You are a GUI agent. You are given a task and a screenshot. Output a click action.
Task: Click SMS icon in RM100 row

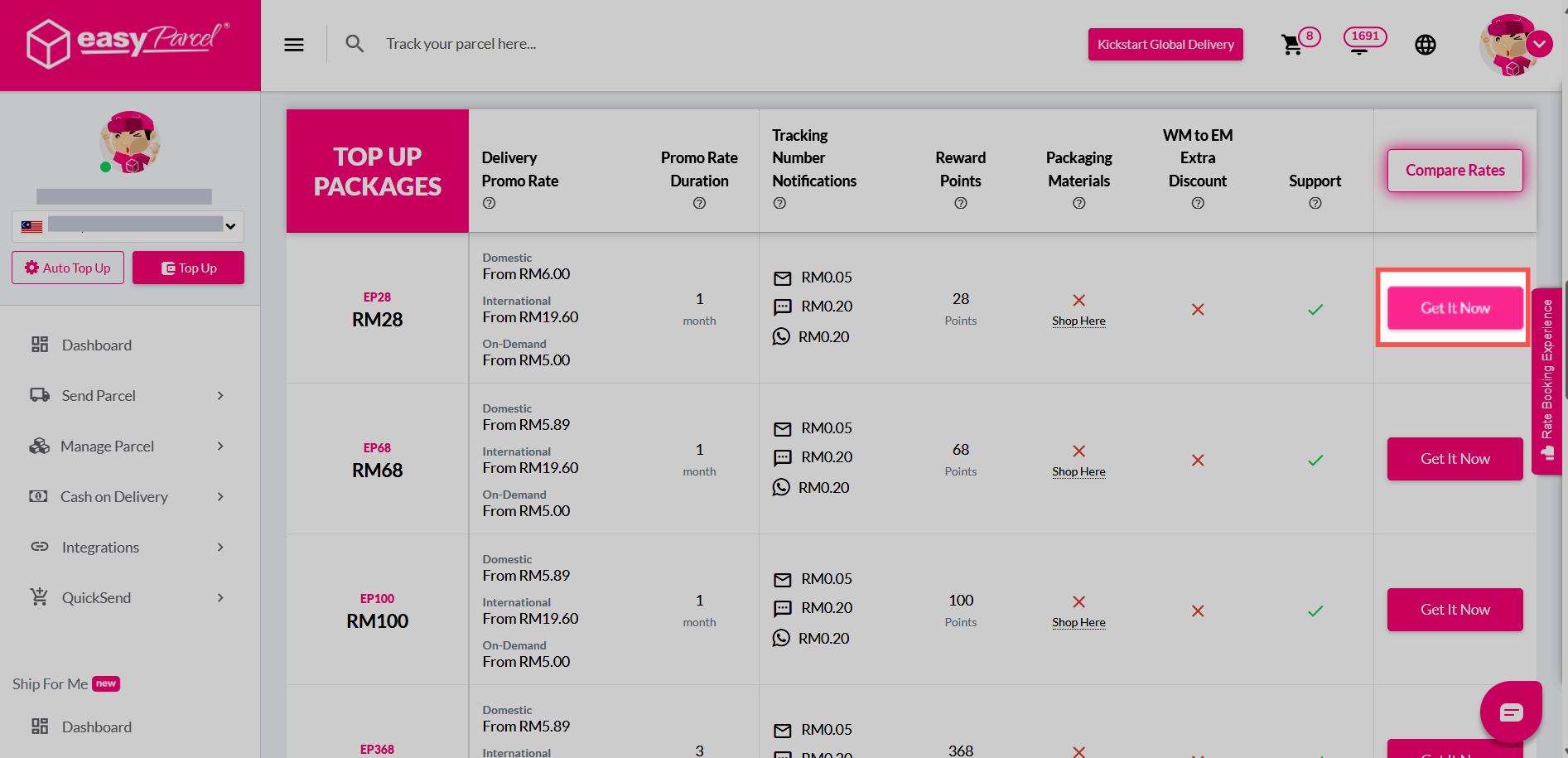[783, 609]
